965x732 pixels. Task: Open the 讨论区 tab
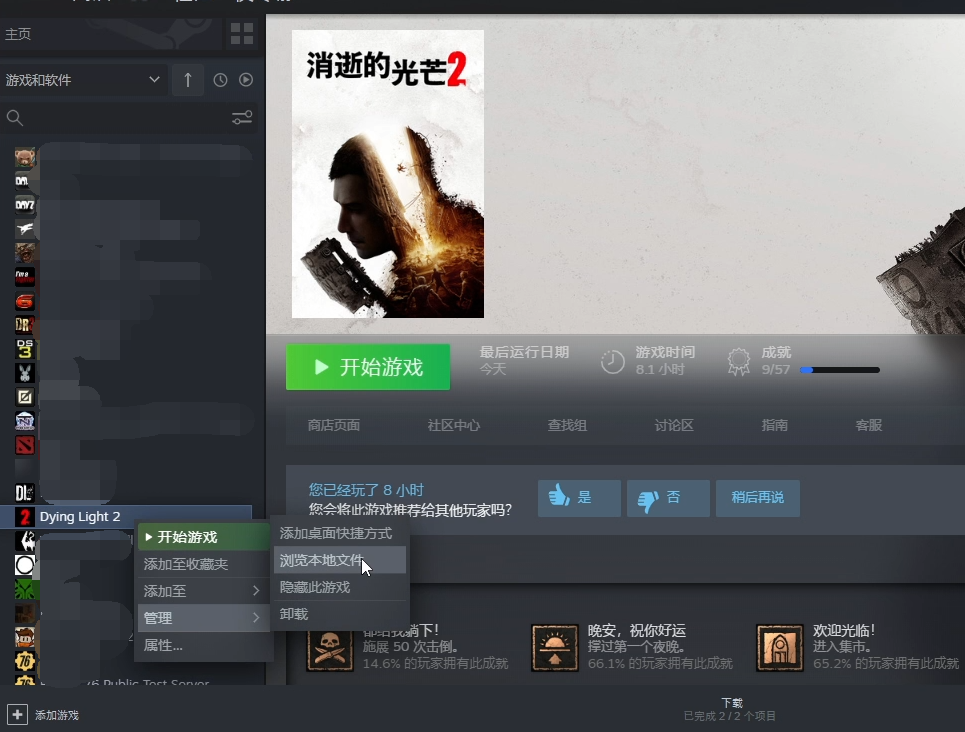(674, 425)
